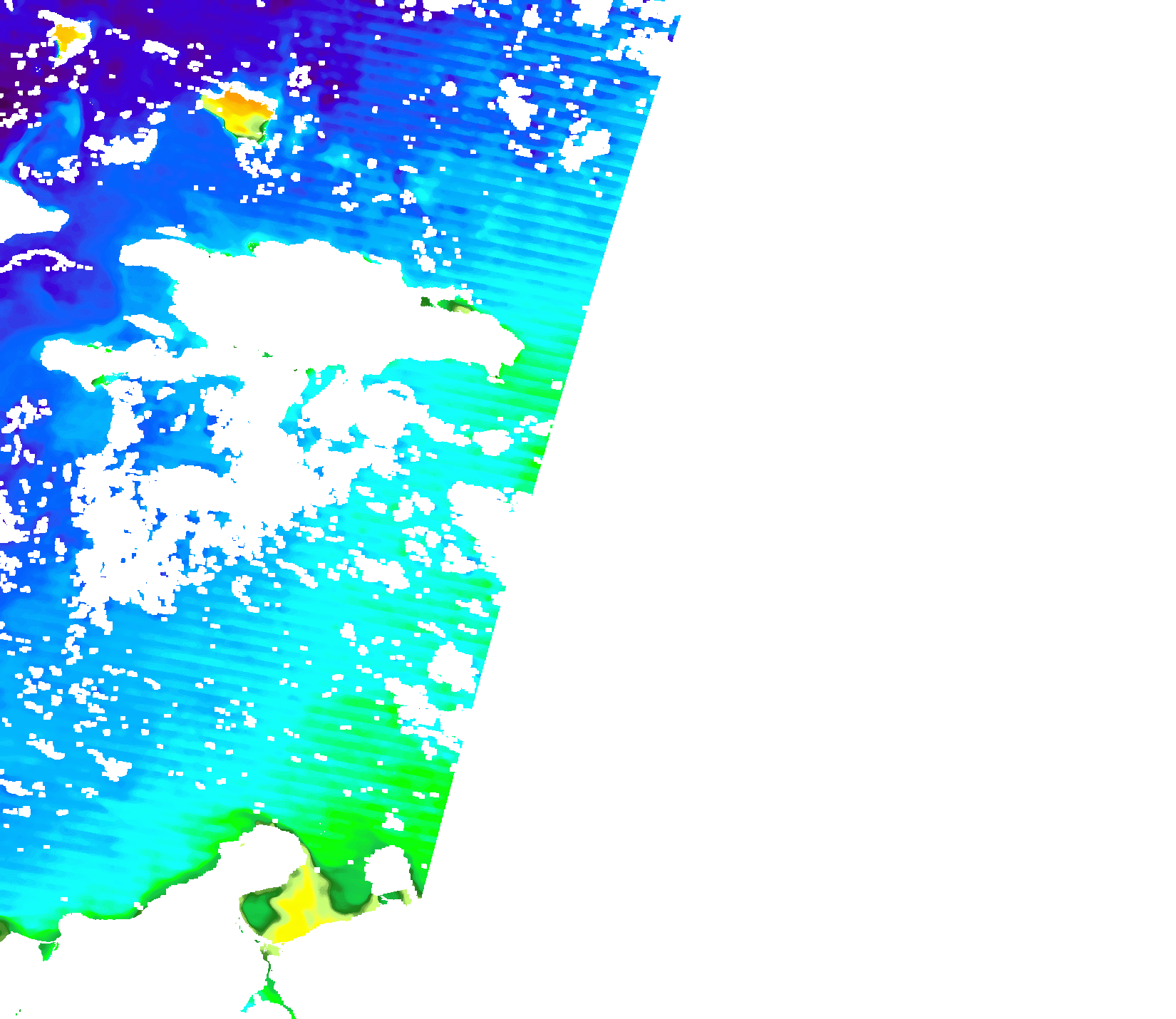This screenshot has height=1019, width=1176.
Task: Select the white mass on the left edge
Action: 25,212
